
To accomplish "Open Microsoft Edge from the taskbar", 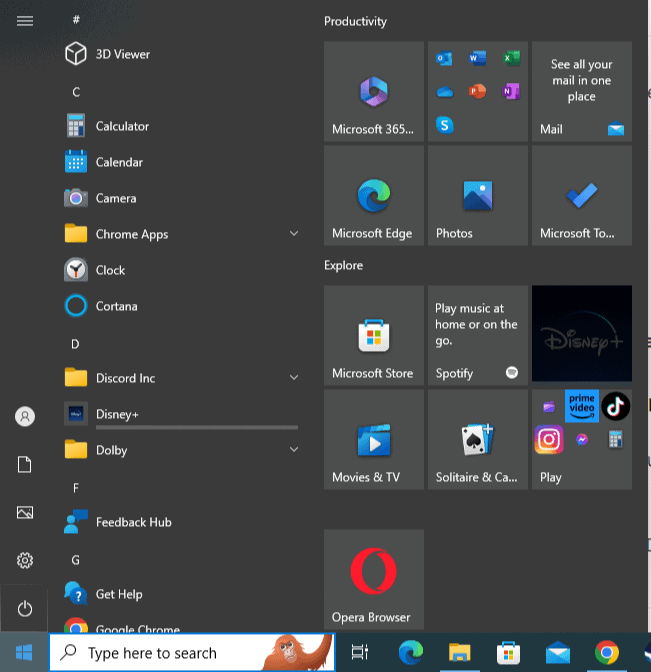I will 411,652.
